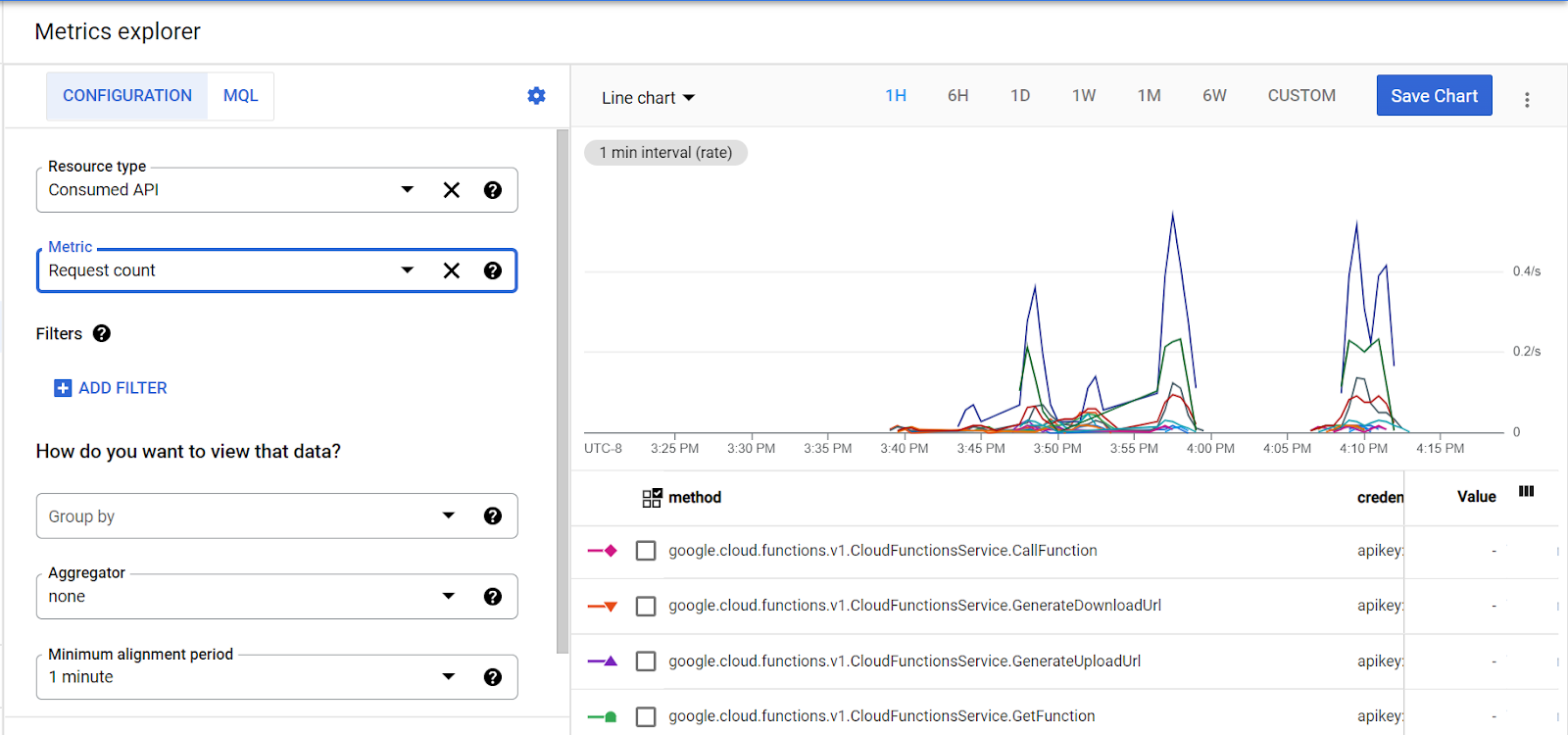This screenshot has width=1568, height=735.
Task: Open the chart's three-dot more options menu
Action: point(1527,100)
